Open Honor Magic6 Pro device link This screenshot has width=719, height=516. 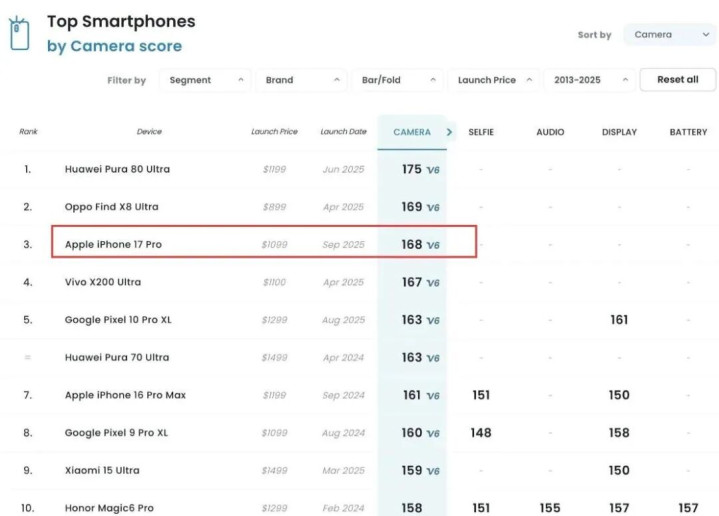click(x=109, y=508)
